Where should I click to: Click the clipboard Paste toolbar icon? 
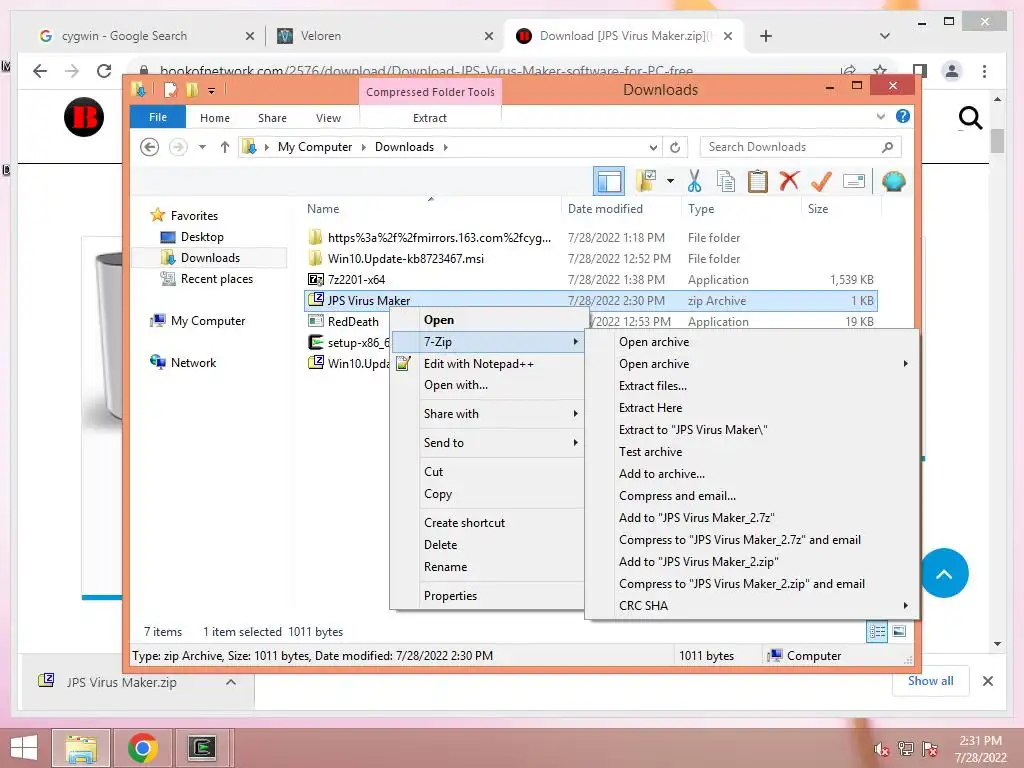point(758,181)
